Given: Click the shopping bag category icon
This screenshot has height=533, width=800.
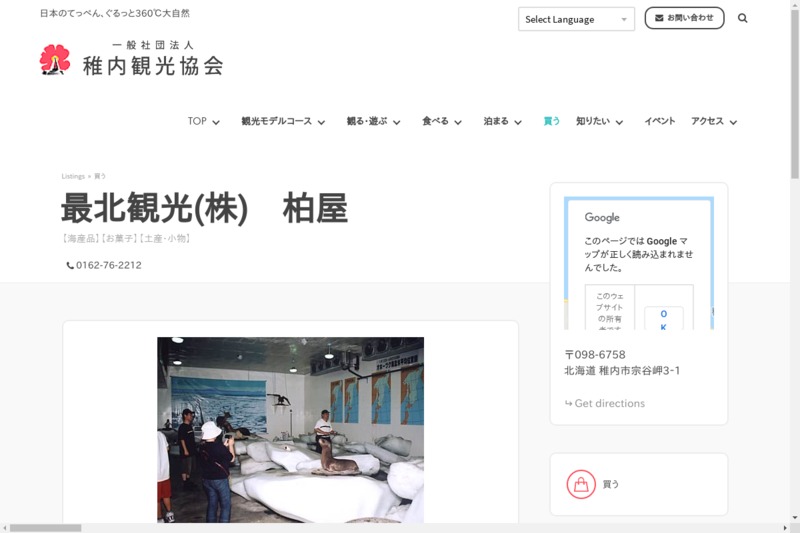Looking at the screenshot, I should (x=580, y=484).
